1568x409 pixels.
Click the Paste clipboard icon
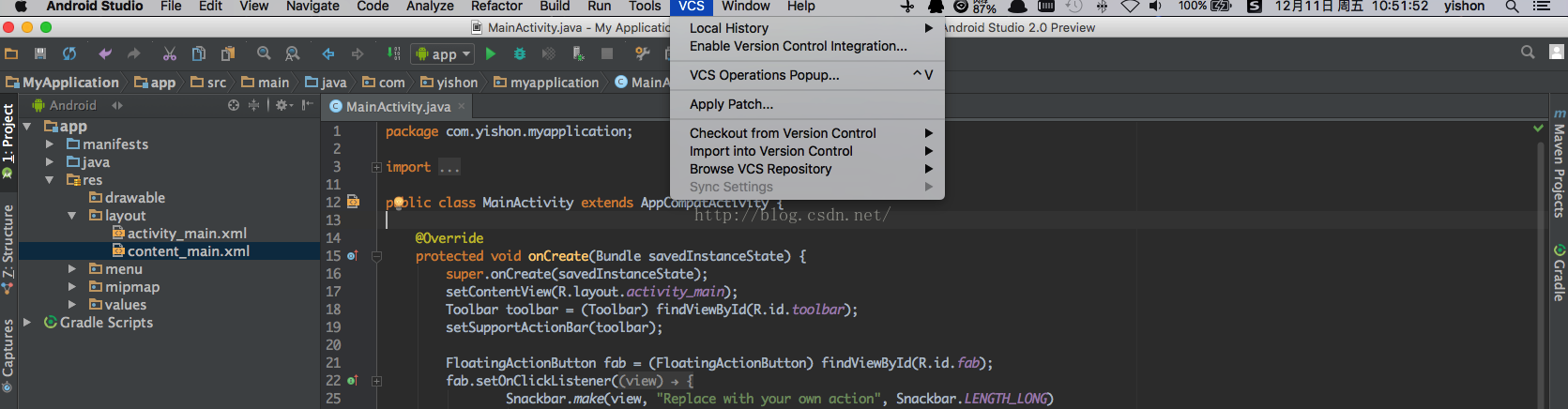click(x=228, y=54)
